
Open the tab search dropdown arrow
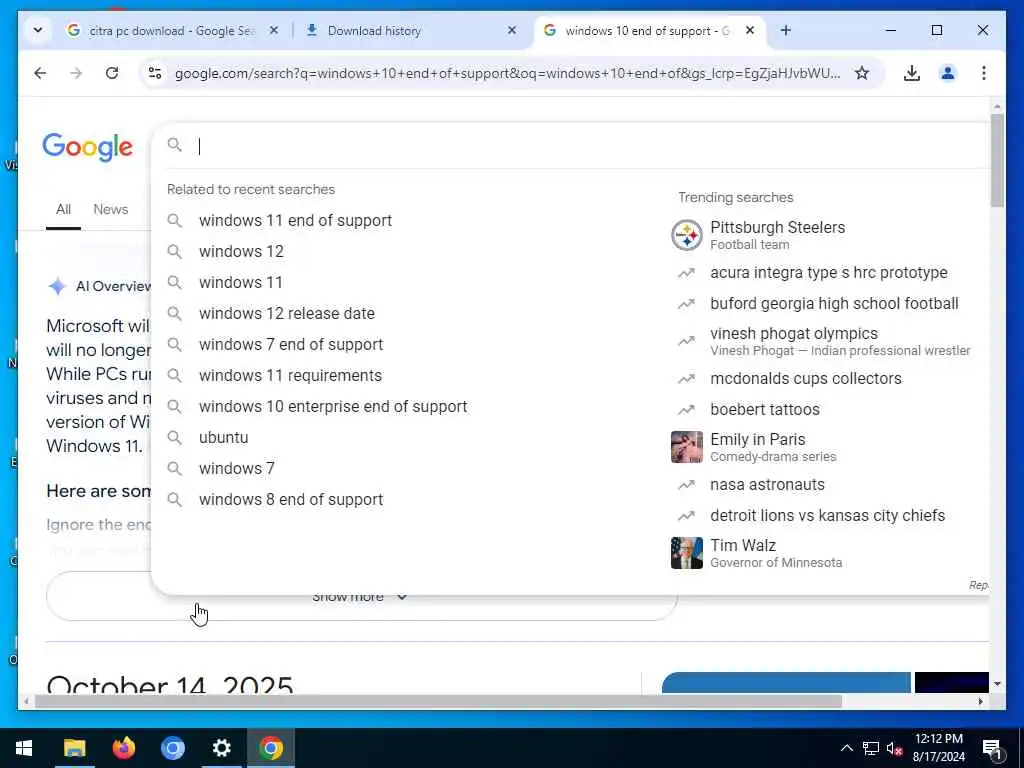pos(38,30)
